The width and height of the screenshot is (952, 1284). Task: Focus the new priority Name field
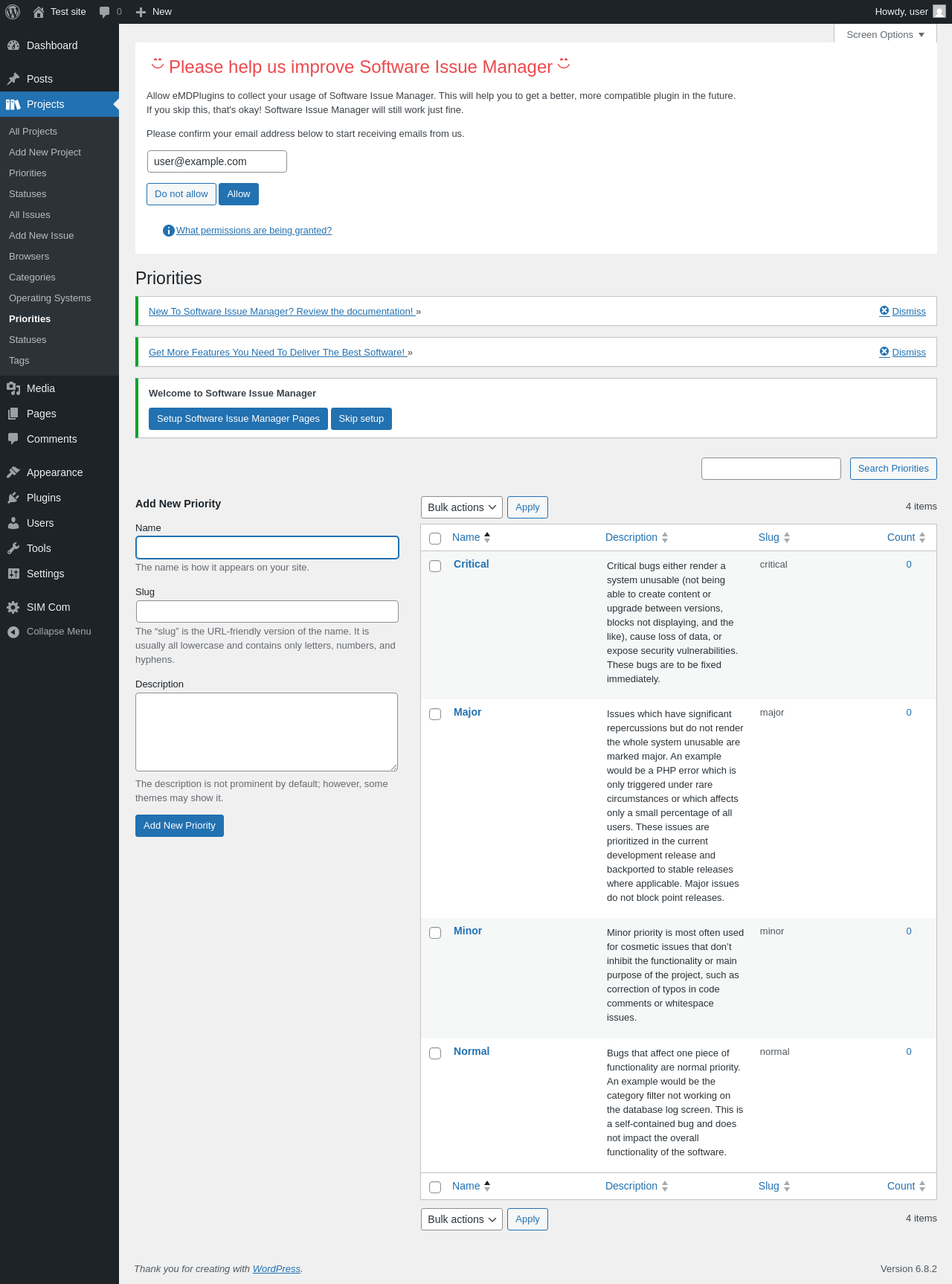267,548
